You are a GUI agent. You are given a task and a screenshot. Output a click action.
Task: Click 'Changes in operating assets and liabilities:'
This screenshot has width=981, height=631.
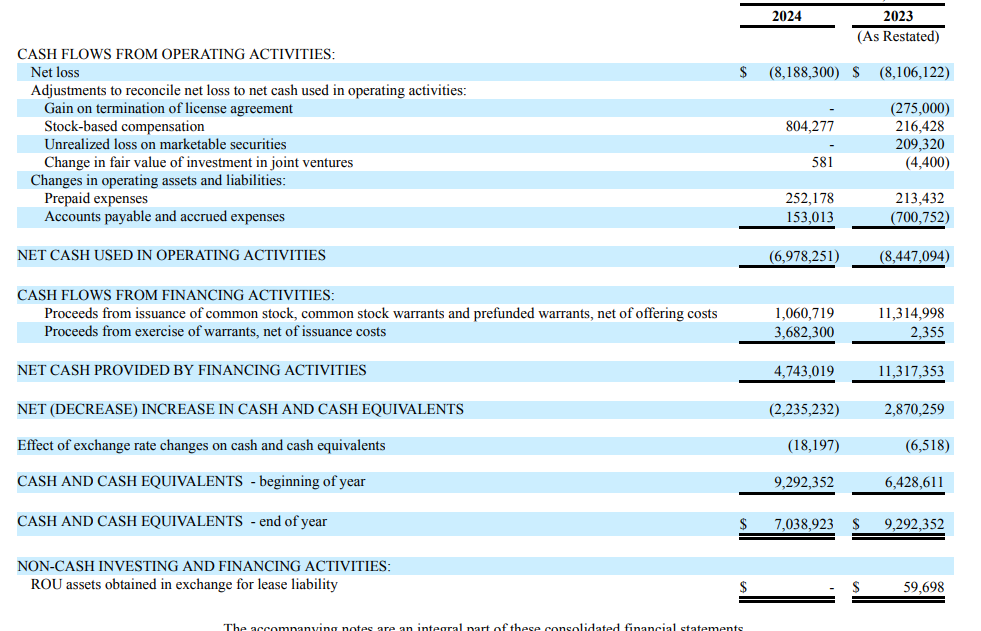pyautogui.click(x=158, y=181)
